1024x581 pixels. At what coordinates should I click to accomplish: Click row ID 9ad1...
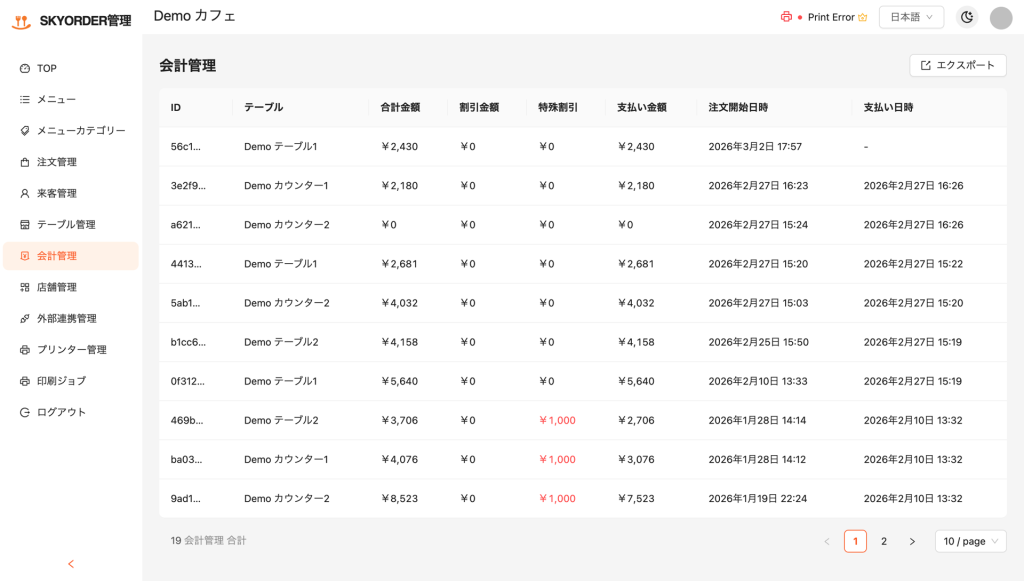click(x=185, y=499)
